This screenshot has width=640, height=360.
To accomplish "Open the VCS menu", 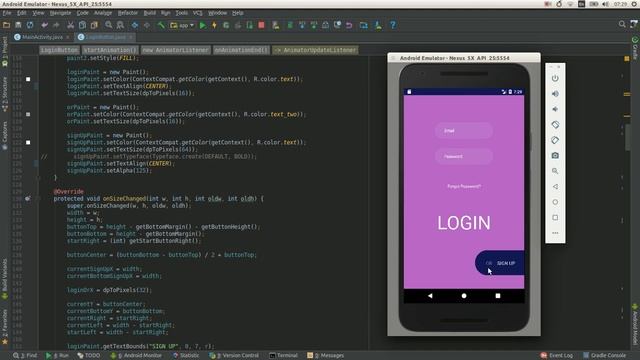I will pos(198,13).
